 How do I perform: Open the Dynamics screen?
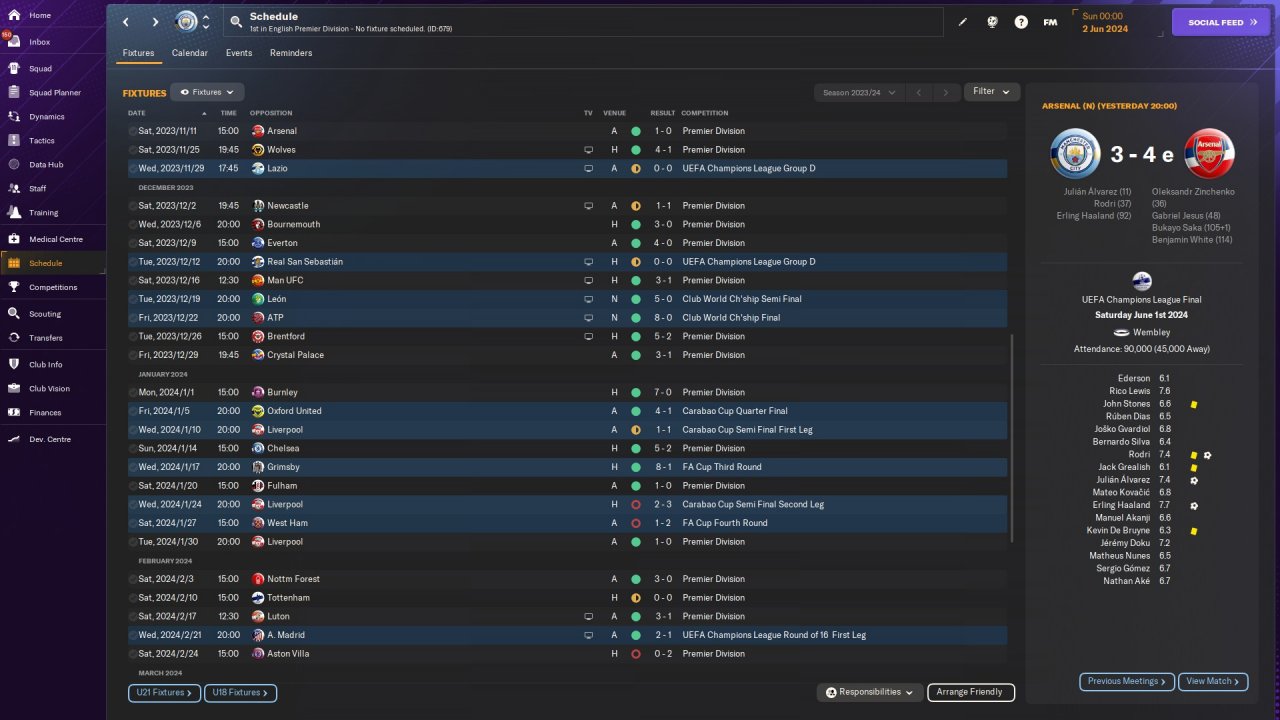[46, 117]
